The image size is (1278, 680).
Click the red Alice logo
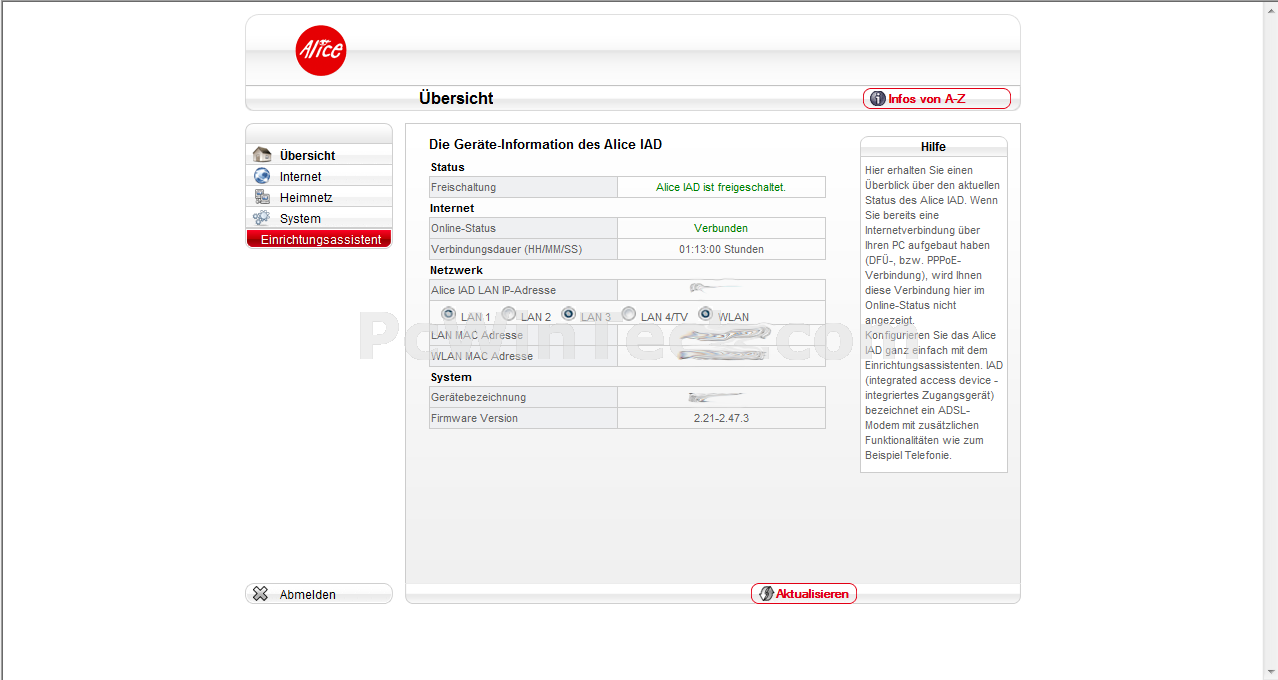(x=321, y=50)
